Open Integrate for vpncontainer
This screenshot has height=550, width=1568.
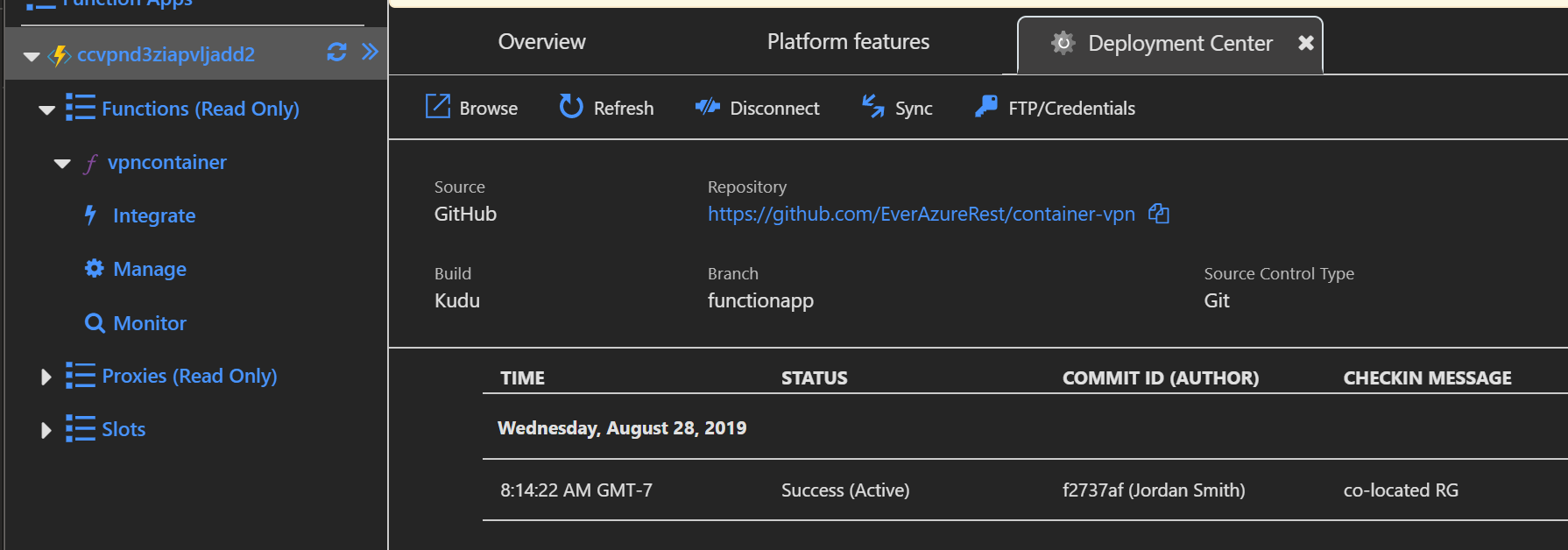(154, 215)
